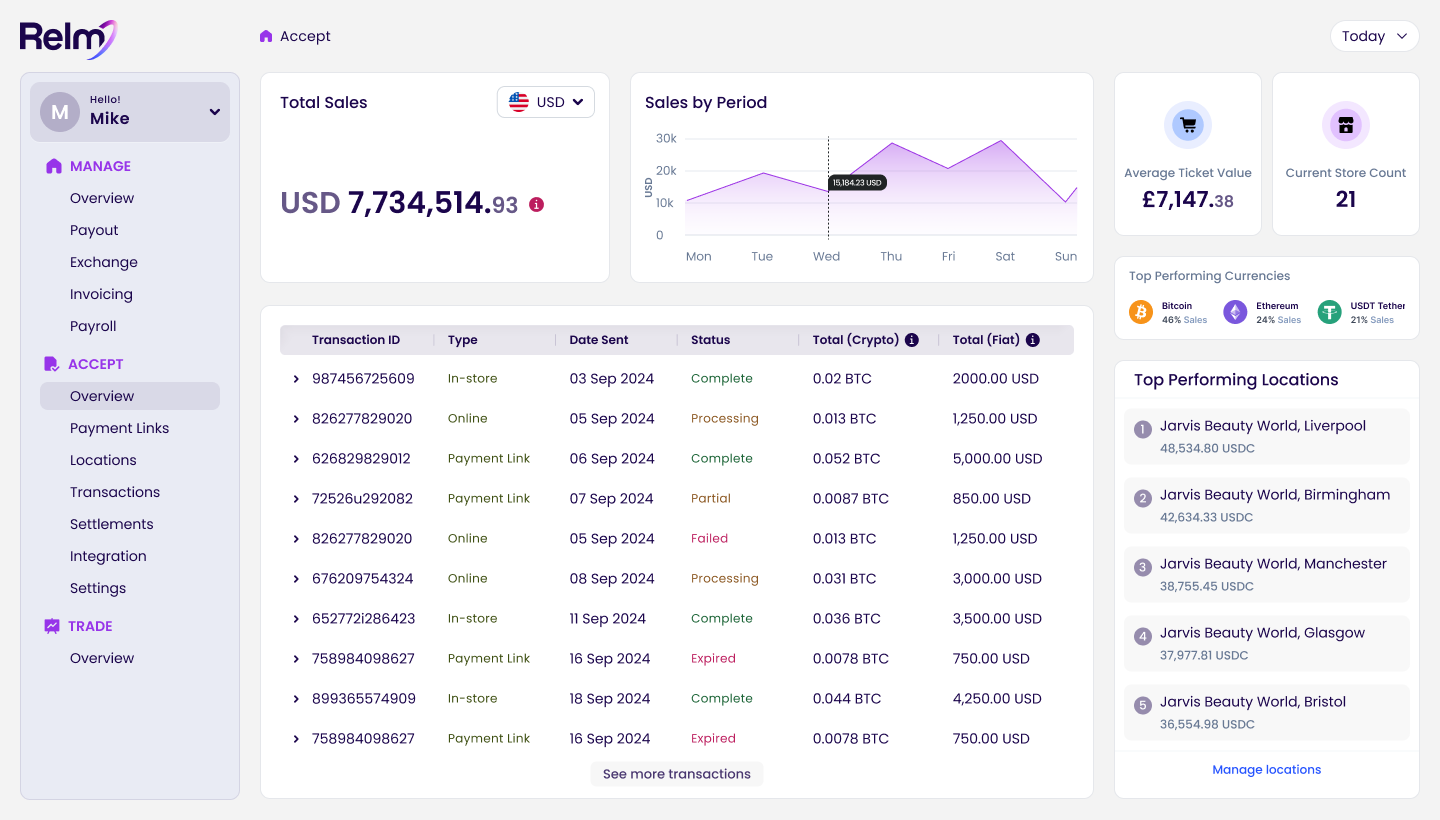Click See more transactions button

click(677, 774)
